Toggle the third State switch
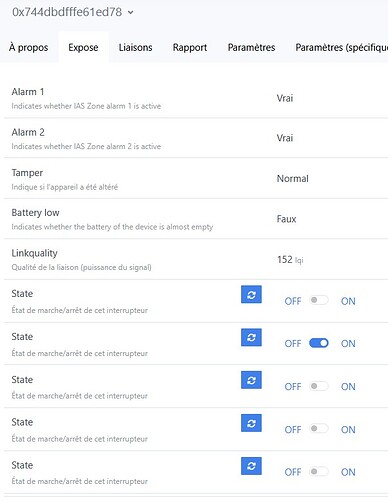This screenshot has height=500, width=388. click(x=319, y=386)
